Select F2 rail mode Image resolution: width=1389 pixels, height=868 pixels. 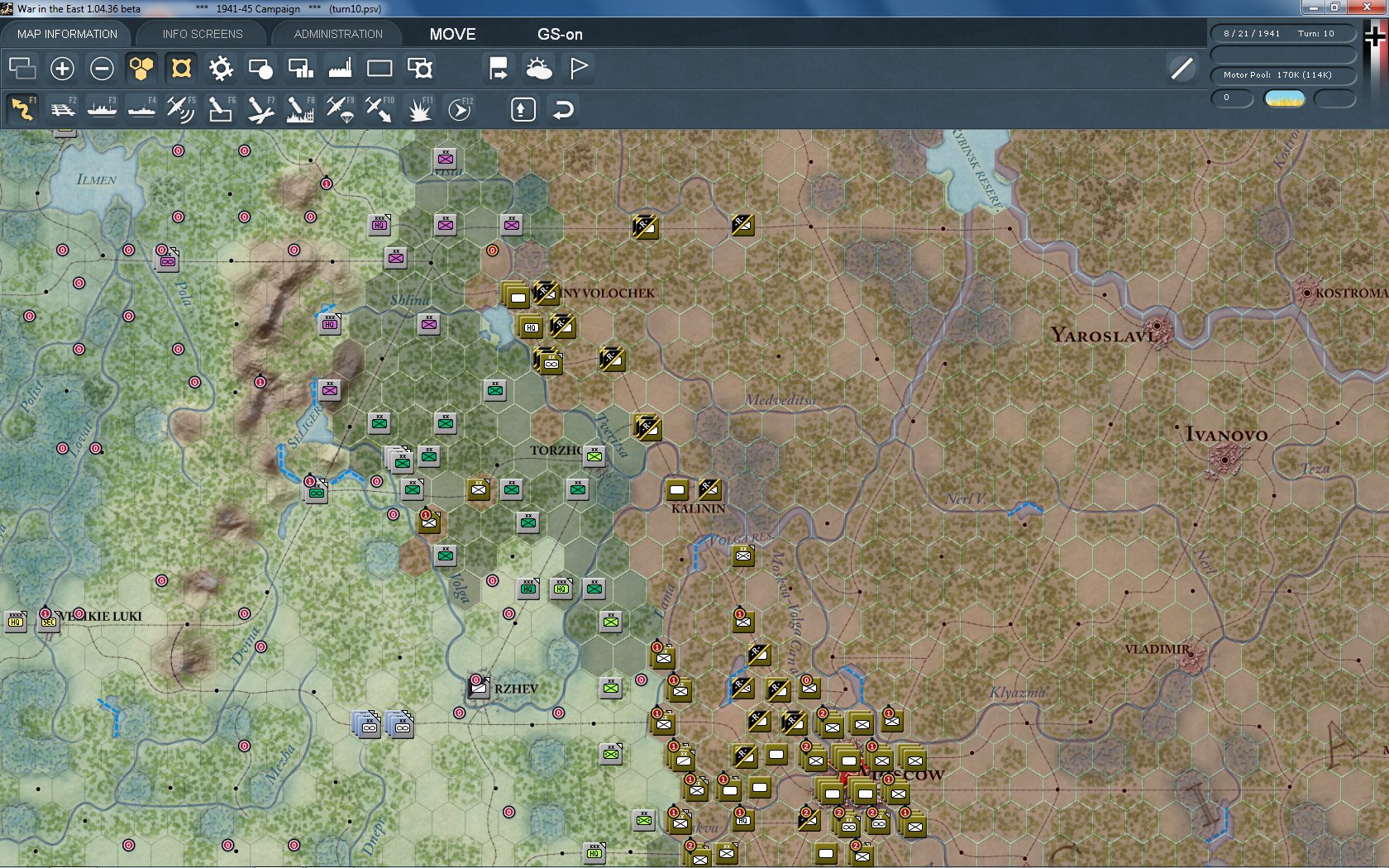[x=62, y=108]
